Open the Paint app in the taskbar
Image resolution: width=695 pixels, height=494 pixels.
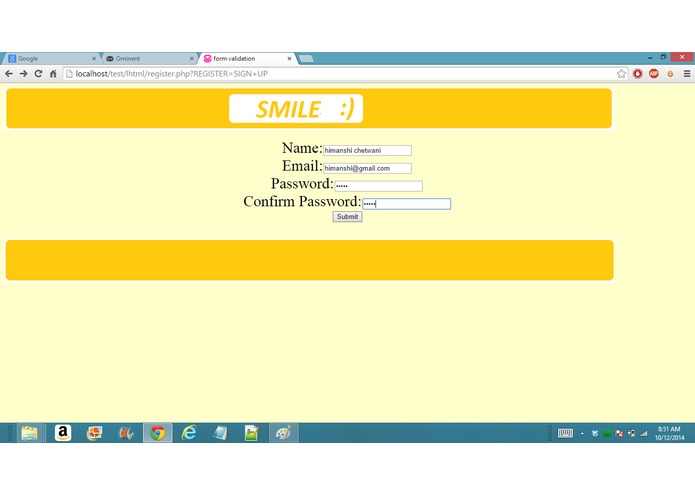[x=284, y=433]
